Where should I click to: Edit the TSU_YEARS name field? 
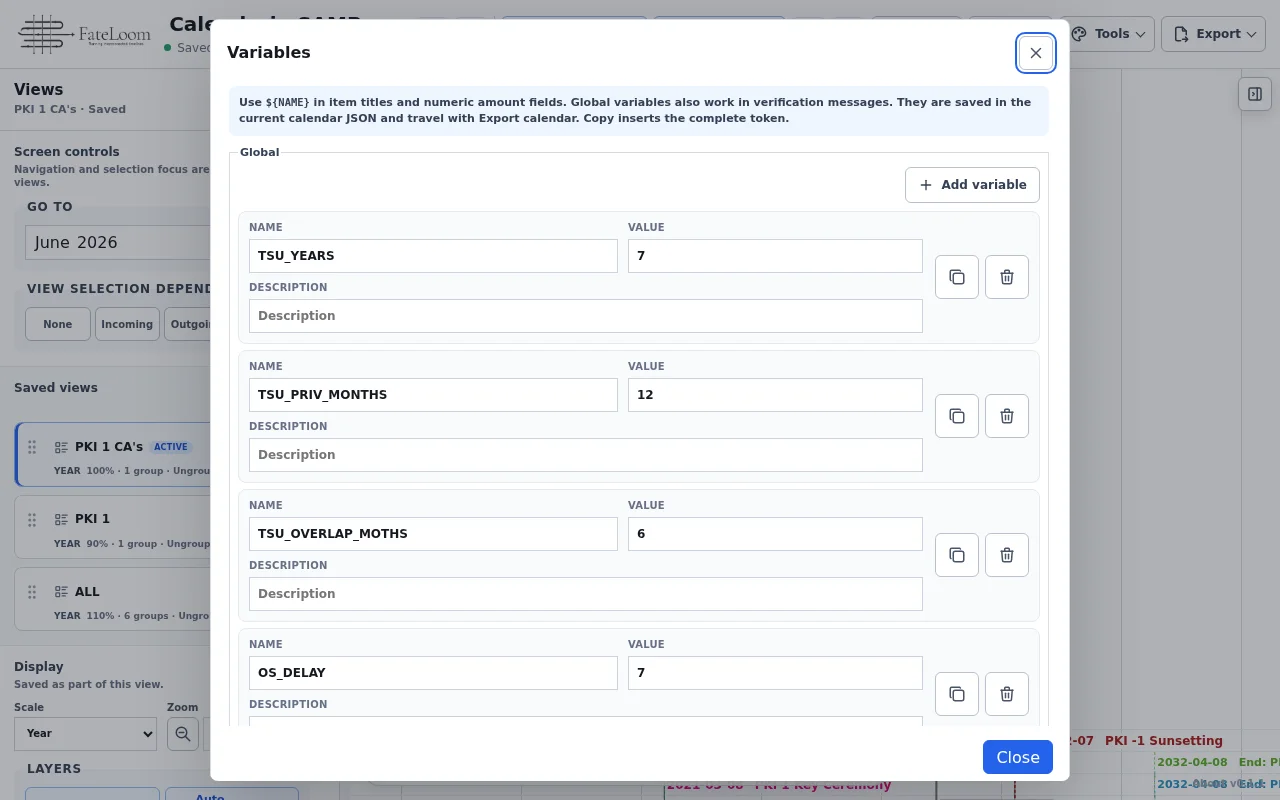[433, 256]
